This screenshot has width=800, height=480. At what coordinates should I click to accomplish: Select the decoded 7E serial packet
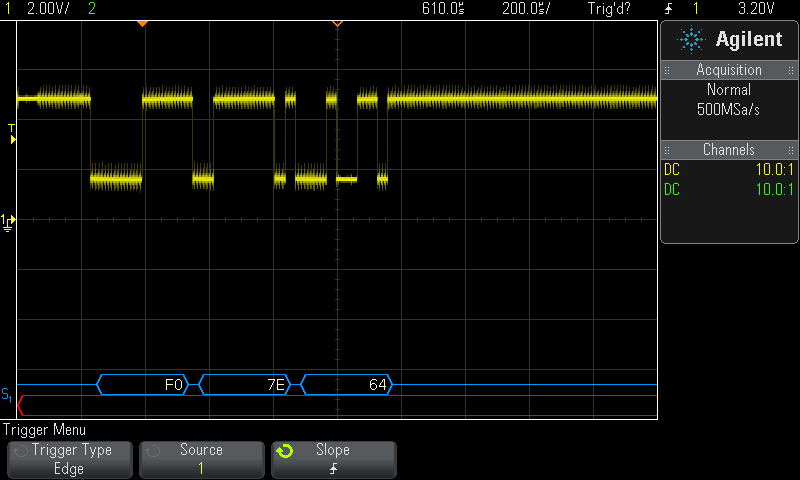[x=250, y=384]
